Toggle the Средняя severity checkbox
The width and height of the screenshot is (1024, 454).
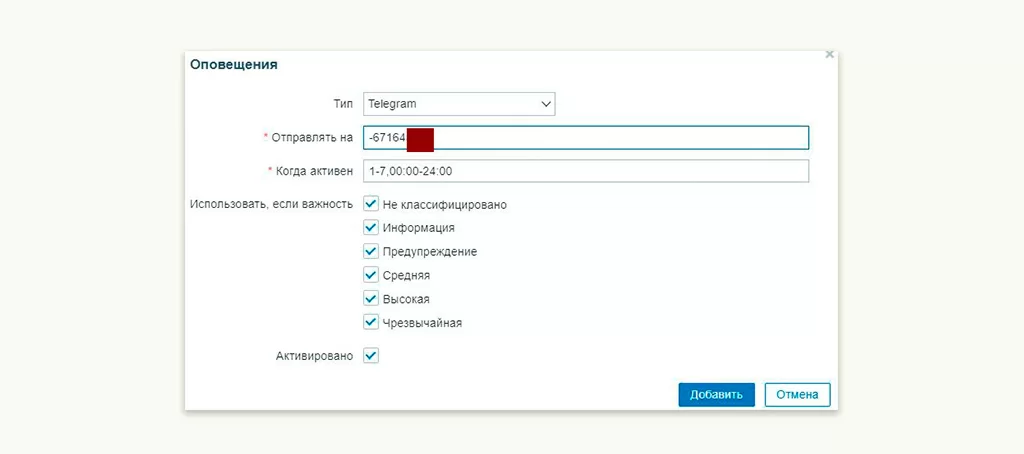371,275
